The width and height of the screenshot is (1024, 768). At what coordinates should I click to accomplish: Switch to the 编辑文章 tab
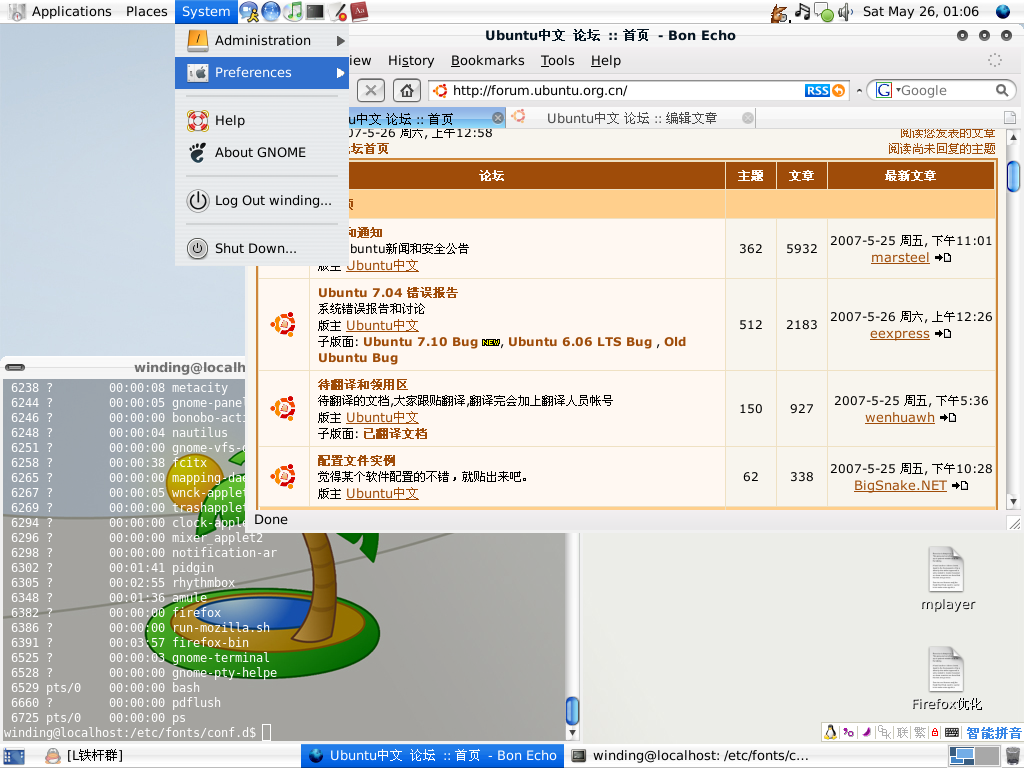click(x=631, y=118)
